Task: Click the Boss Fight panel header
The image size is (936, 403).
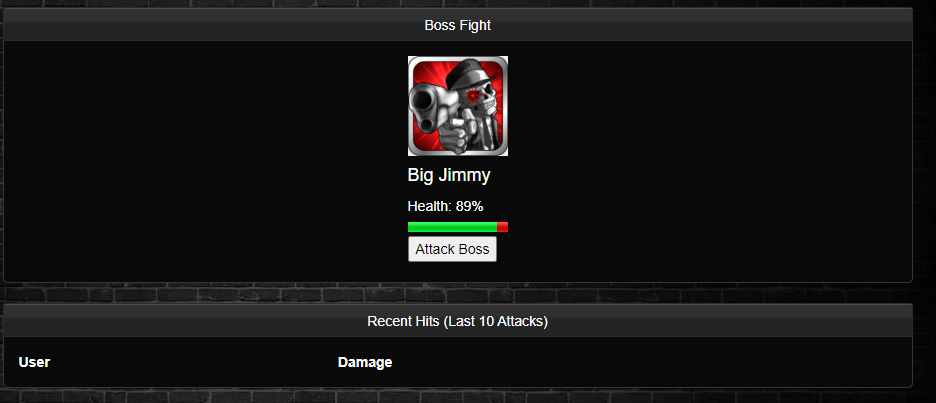Action: [x=458, y=25]
